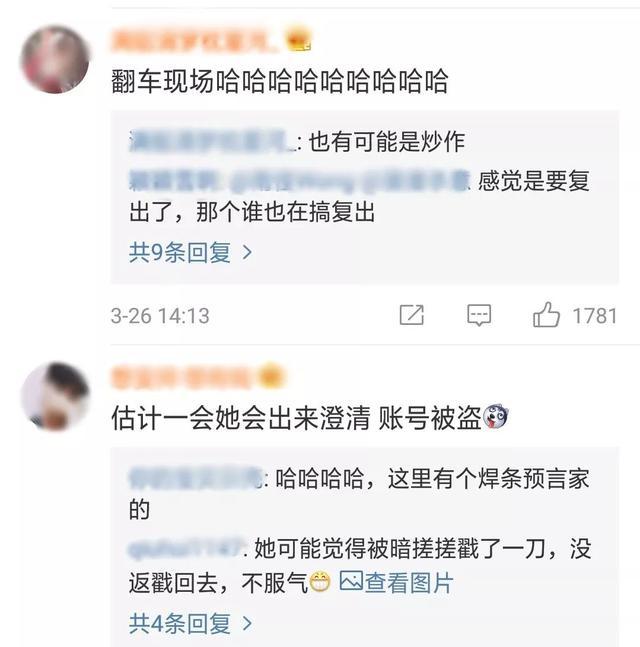Tap the picture icon before 查看图片
Screen dimensions: 640x647
(351, 581)
